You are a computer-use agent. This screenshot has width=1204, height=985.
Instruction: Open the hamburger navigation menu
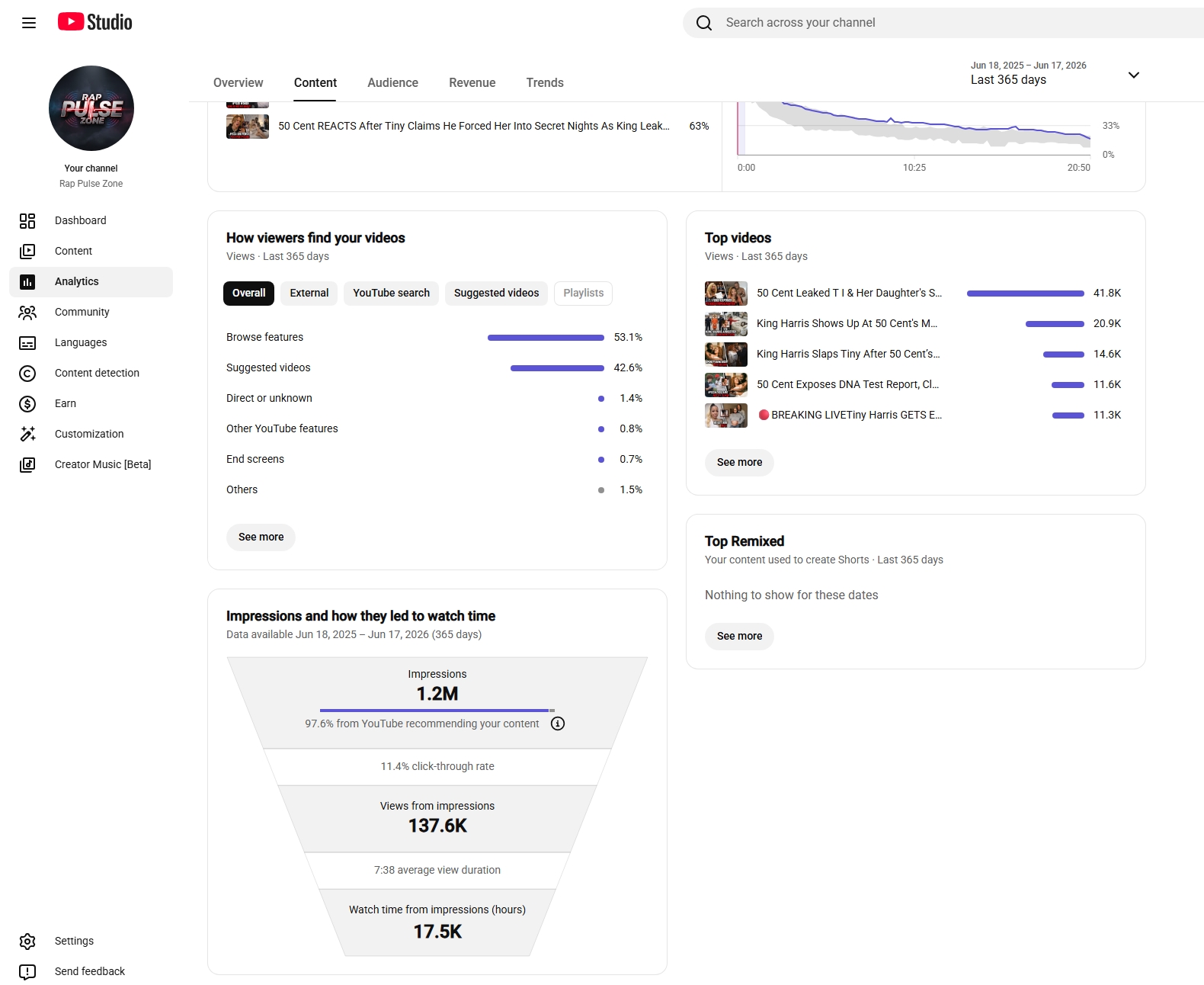(29, 23)
